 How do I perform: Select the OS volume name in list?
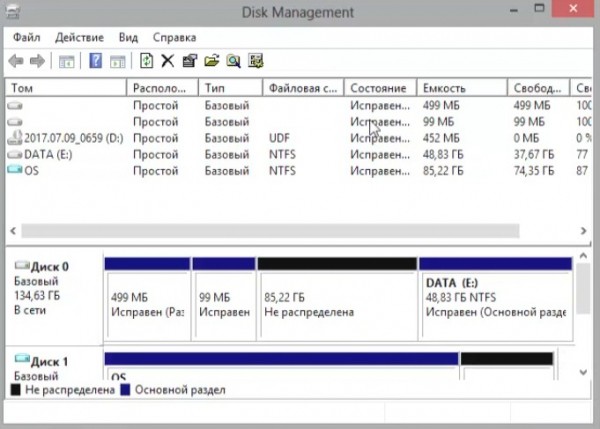(31, 170)
